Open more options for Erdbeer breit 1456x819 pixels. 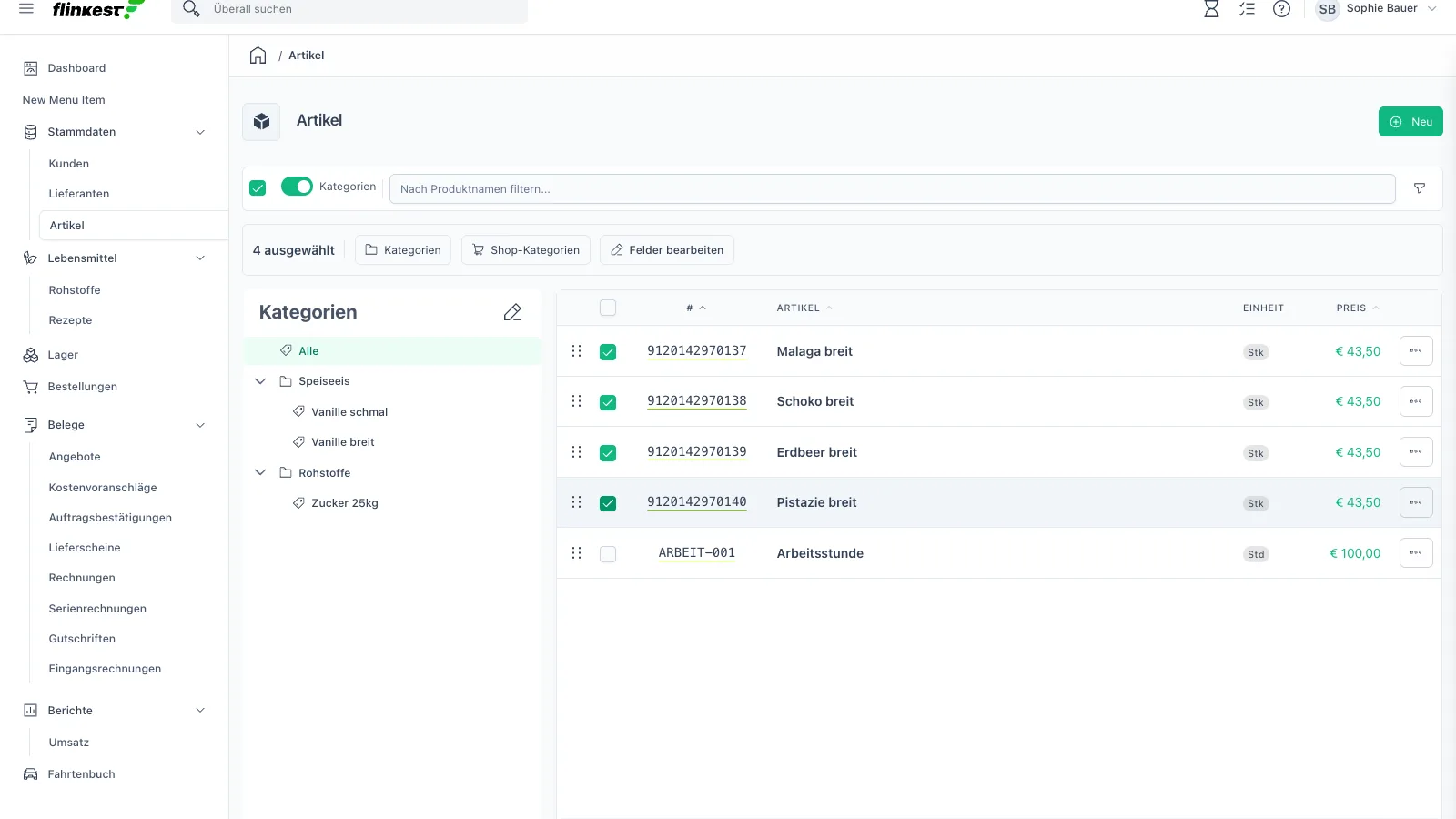click(x=1416, y=452)
